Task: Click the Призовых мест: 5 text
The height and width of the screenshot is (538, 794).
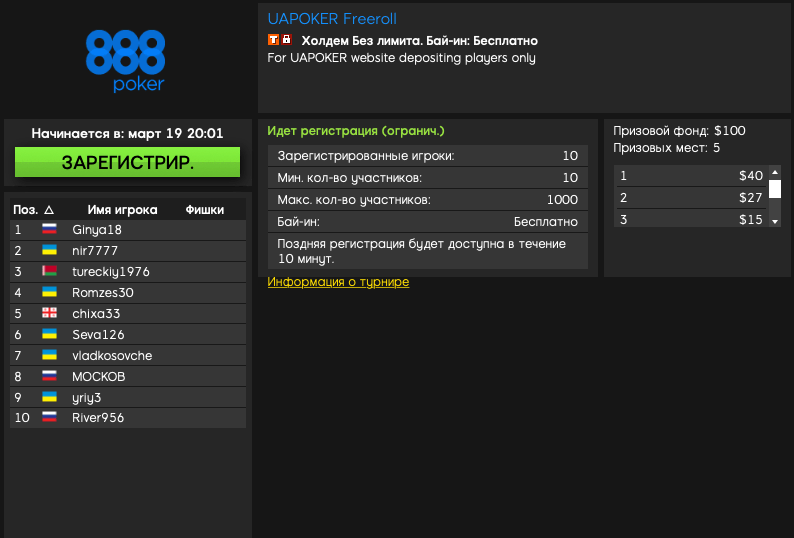Action: (x=666, y=148)
